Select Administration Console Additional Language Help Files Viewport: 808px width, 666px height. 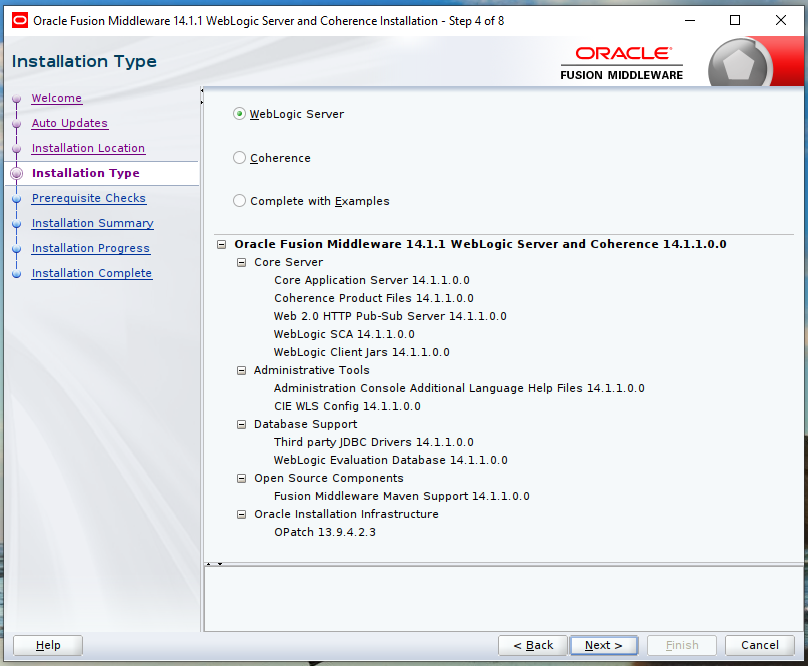pyautogui.click(x=459, y=388)
